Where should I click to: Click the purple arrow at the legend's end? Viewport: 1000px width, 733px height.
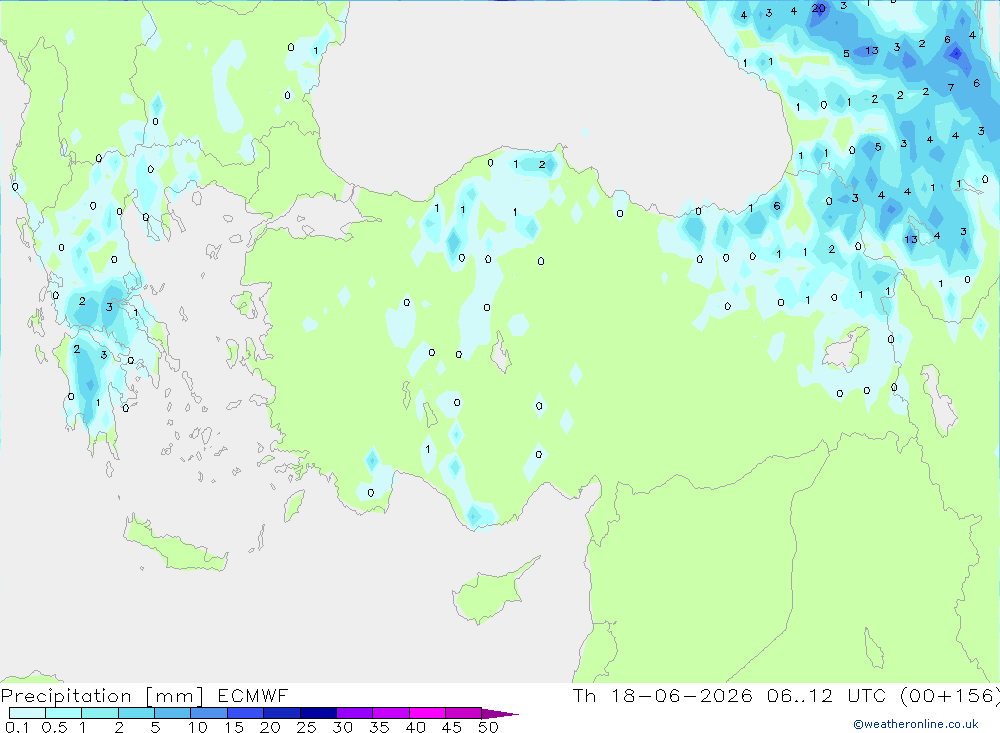pyautogui.click(x=500, y=714)
